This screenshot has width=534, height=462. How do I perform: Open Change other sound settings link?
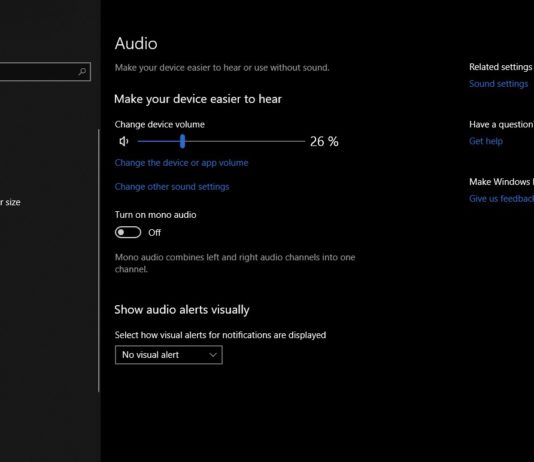(x=172, y=187)
